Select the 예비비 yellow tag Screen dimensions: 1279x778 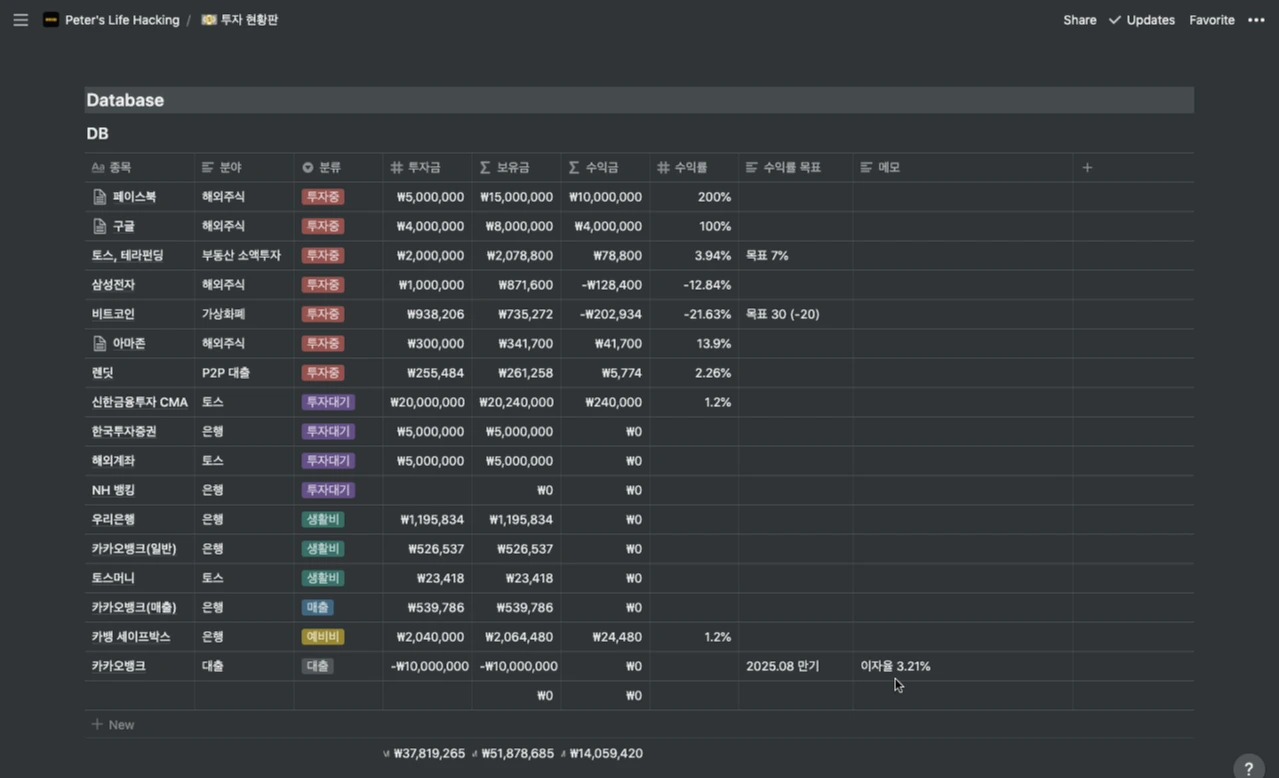pos(323,637)
